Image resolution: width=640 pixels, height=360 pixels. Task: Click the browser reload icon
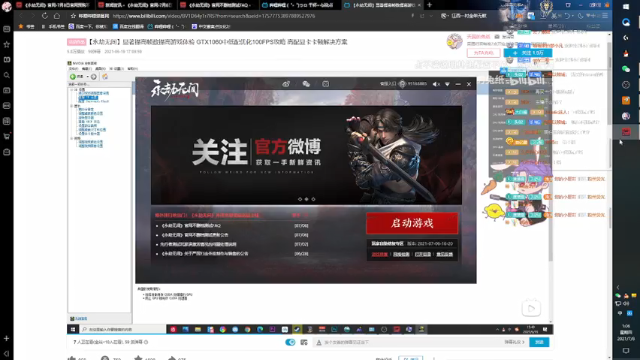coord(44,16)
